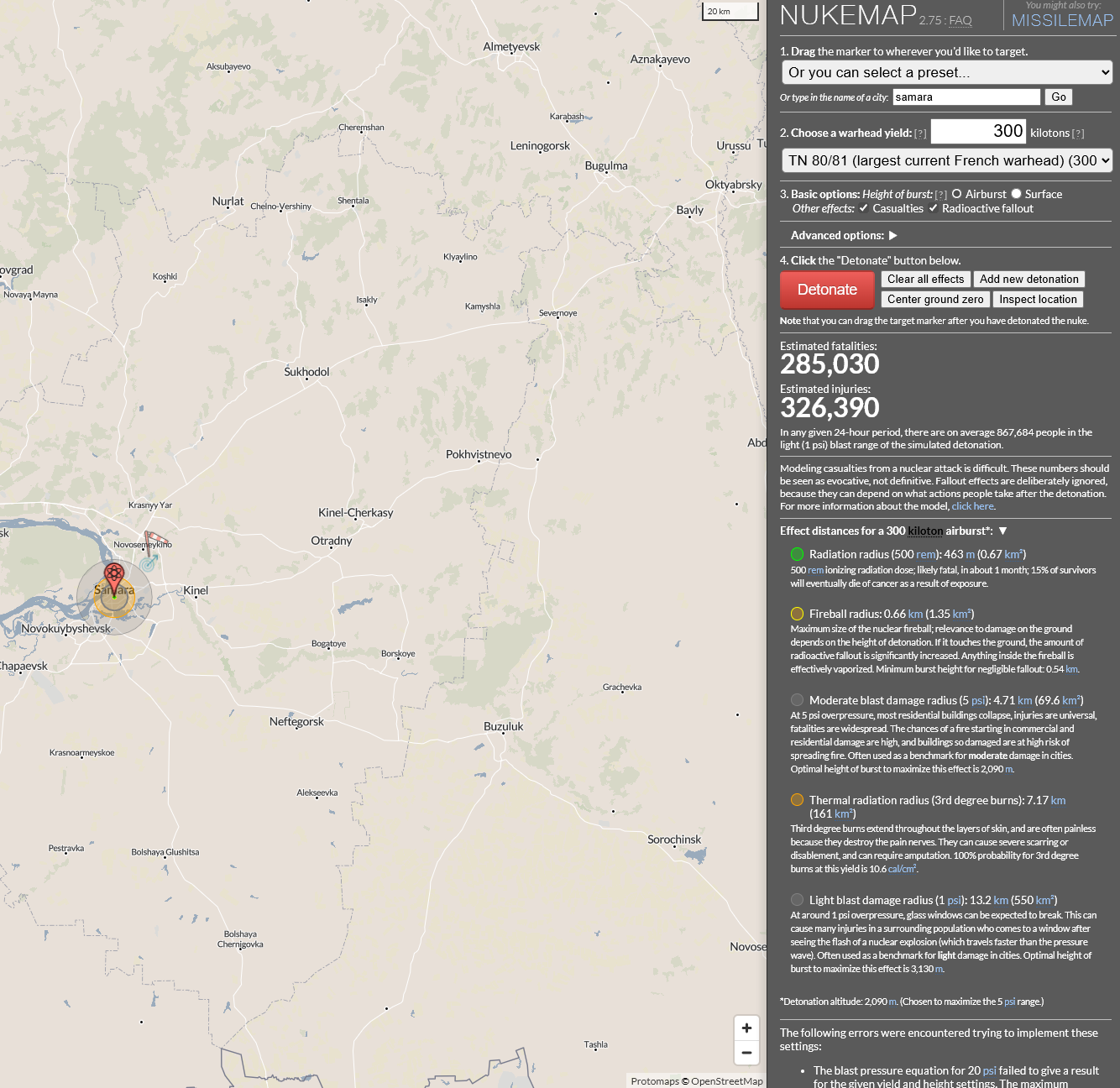
Task: Click the 'kiloton' link in Effect distances heading
Action: 925,531
